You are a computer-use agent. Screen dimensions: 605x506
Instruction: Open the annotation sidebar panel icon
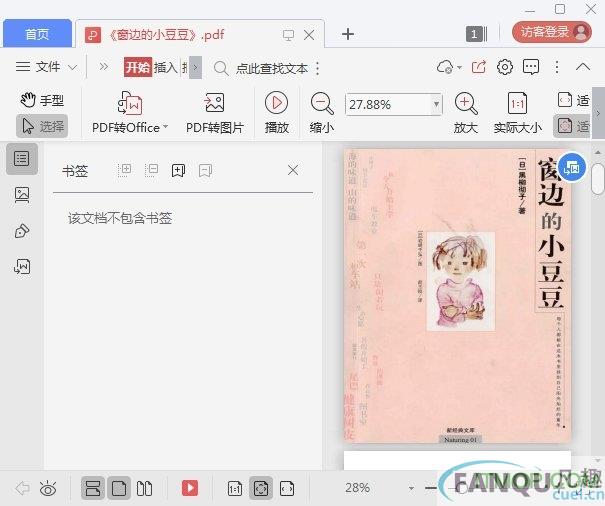point(22,231)
